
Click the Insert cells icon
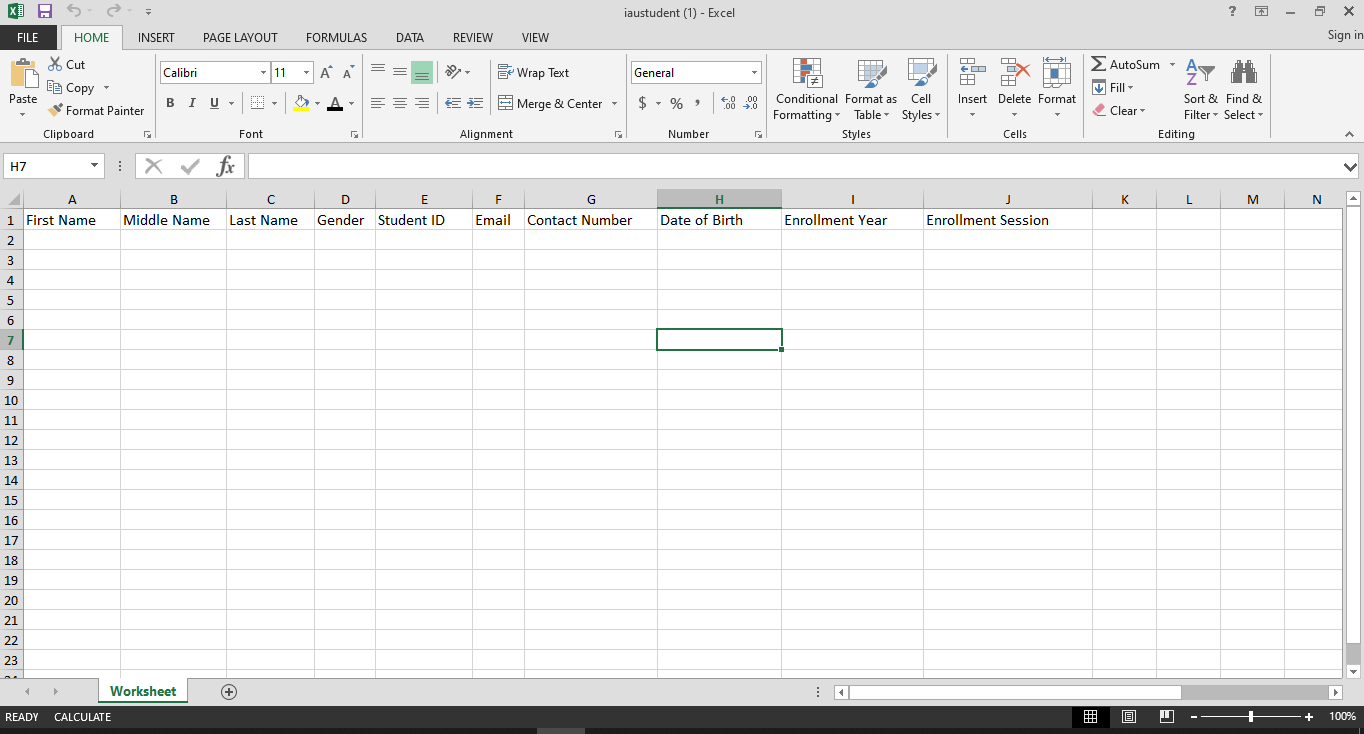(972, 73)
